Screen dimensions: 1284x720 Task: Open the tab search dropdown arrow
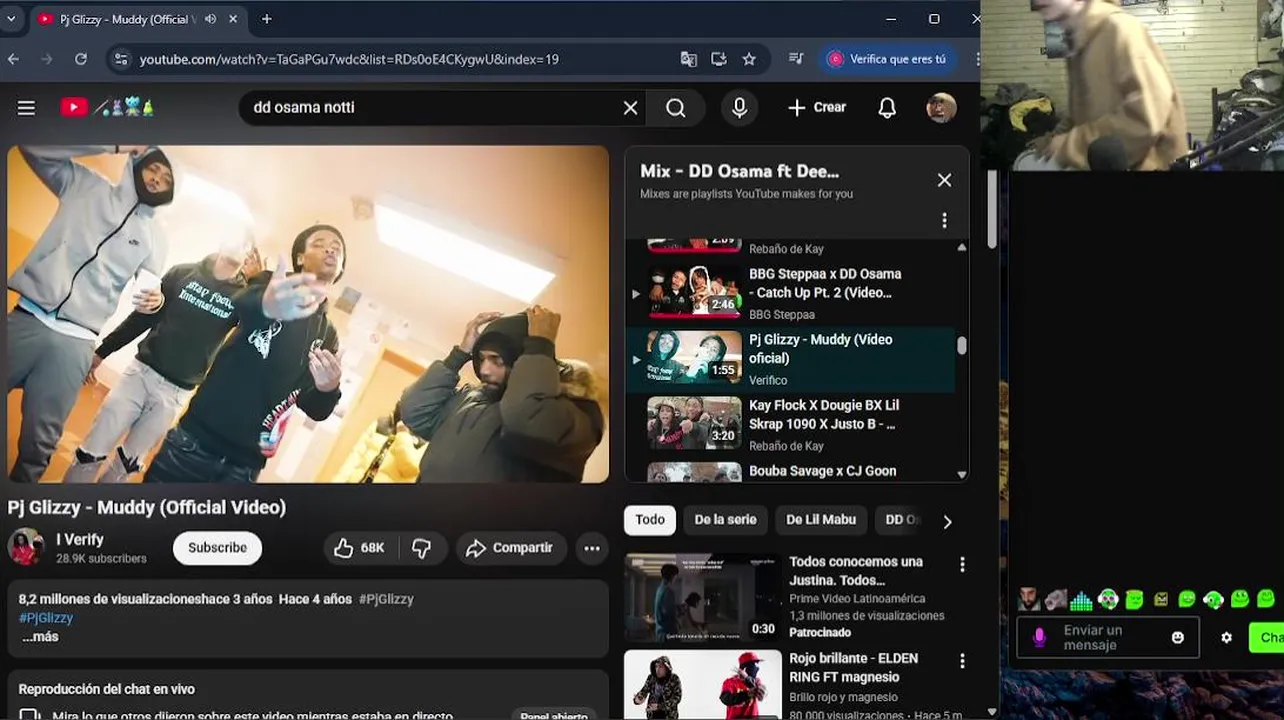tap(10, 19)
